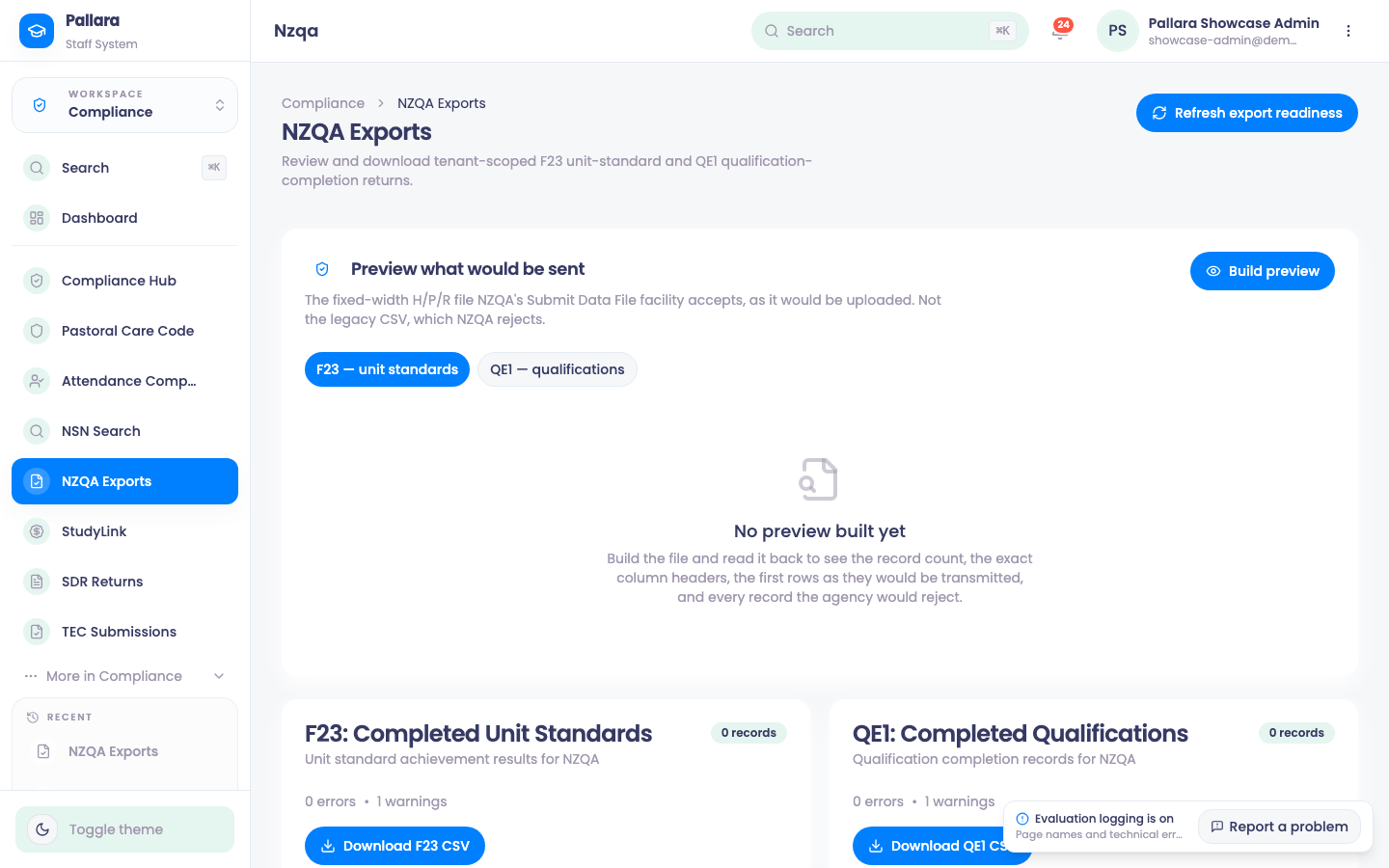The width and height of the screenshot is (1389, 868).
Task: Expand More in Compliance section
Action: pyautogui.click(x=124, y=676)
